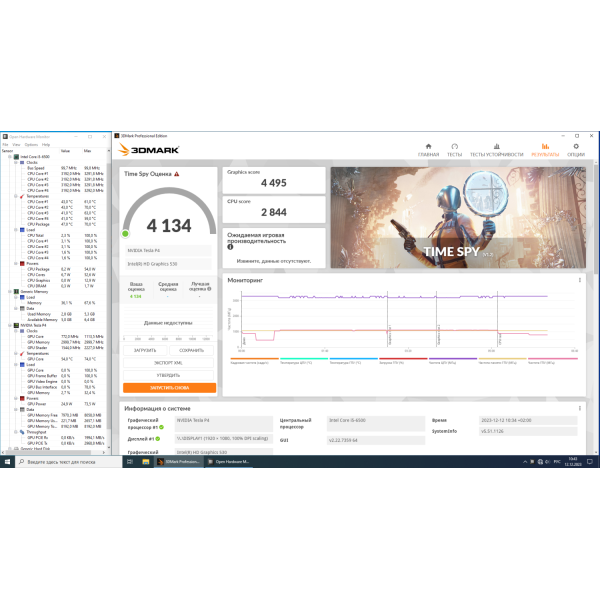Collapse Clocks under NVIDIA Tesla P4
The width and height of the screenshot is (600, 600).
point(16,331)
